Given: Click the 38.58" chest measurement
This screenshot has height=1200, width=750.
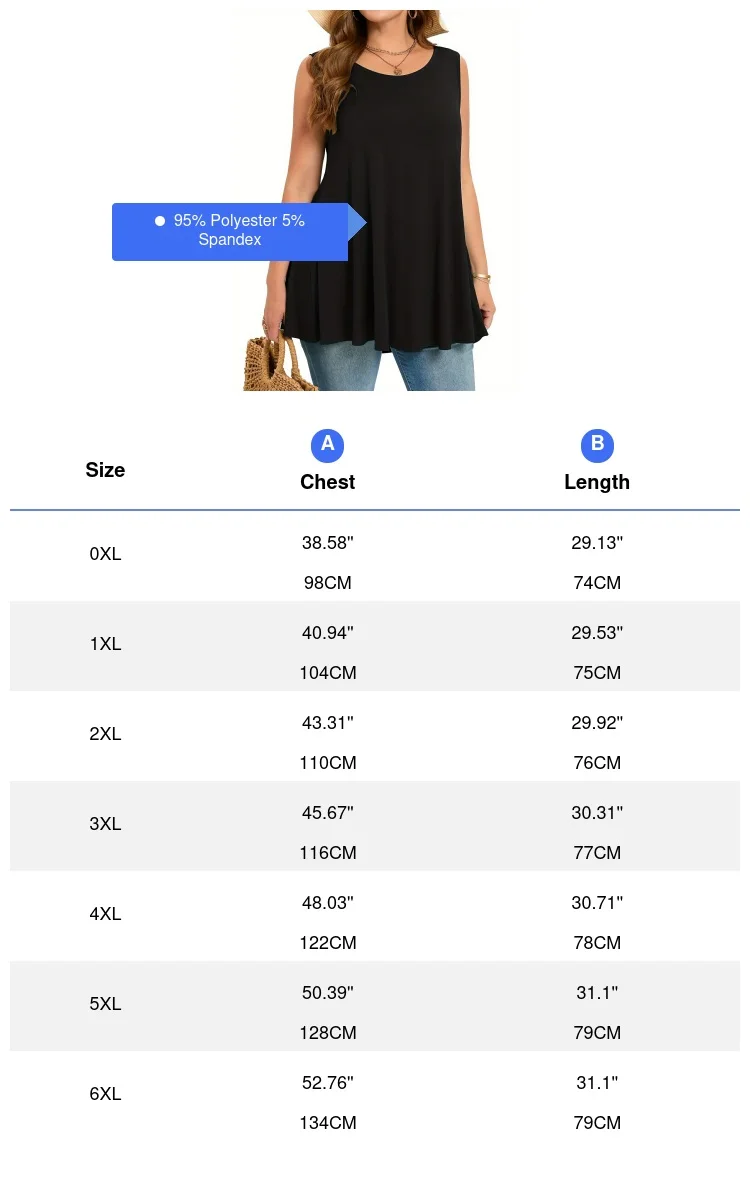Looking at the screenshot, I should pos(328,543).
